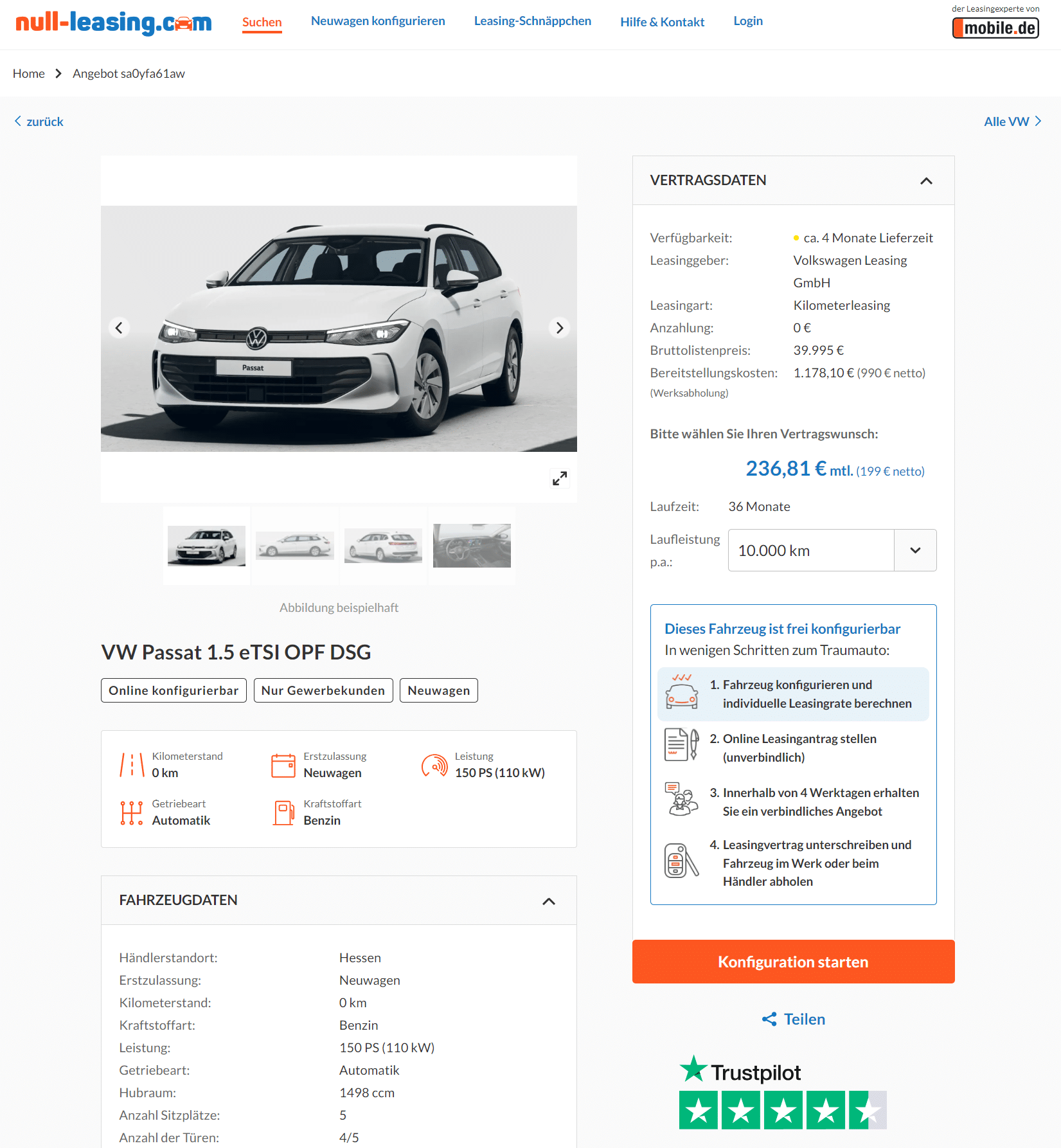1061x1148 pixels.
Task: Click the car key contract icon
Action: click(682, 861)
